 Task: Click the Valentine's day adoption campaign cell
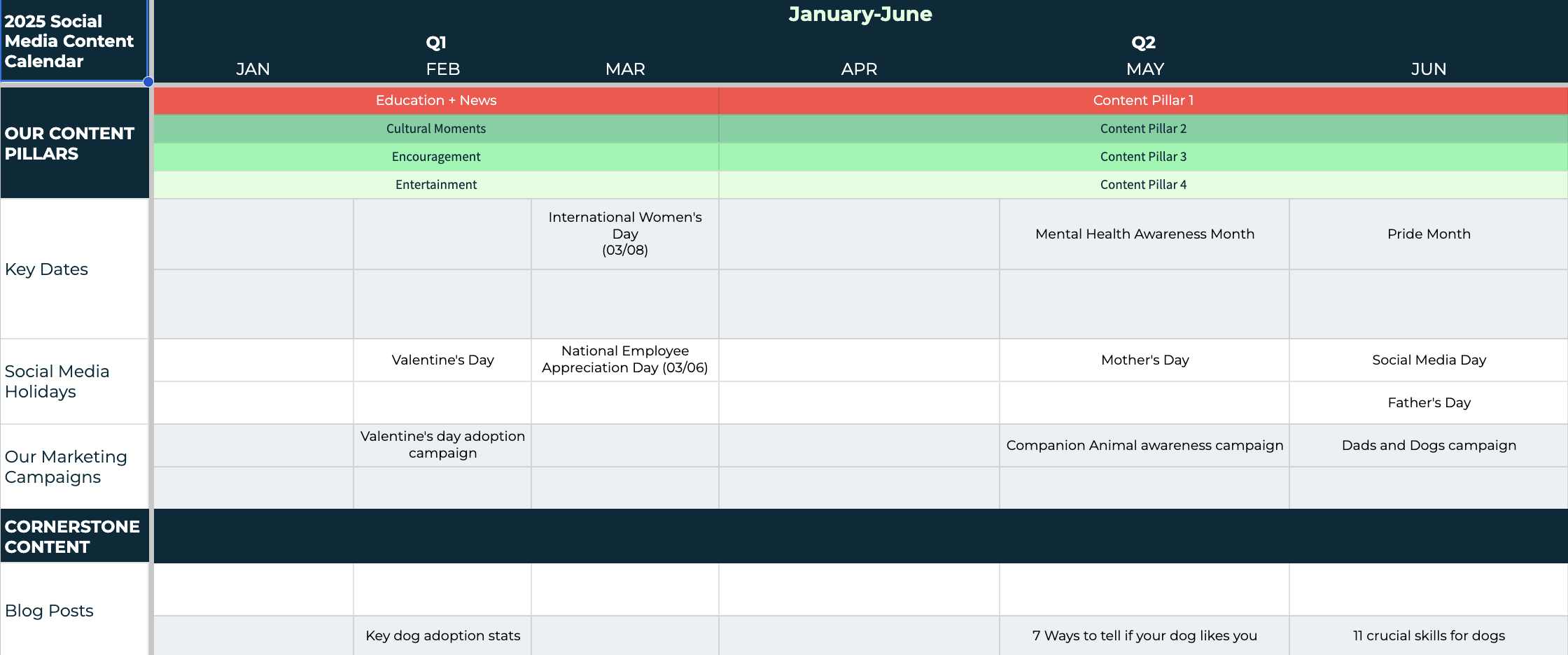click(x=442, y=445)
